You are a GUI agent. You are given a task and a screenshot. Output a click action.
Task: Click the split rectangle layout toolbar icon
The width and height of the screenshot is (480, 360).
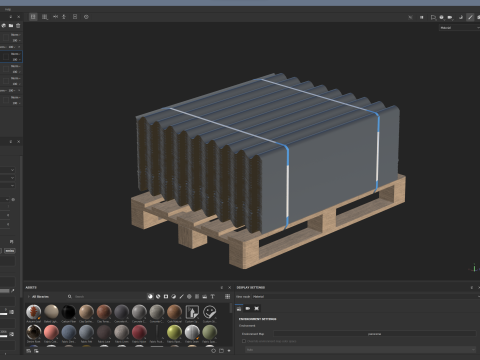pos(75,17)
